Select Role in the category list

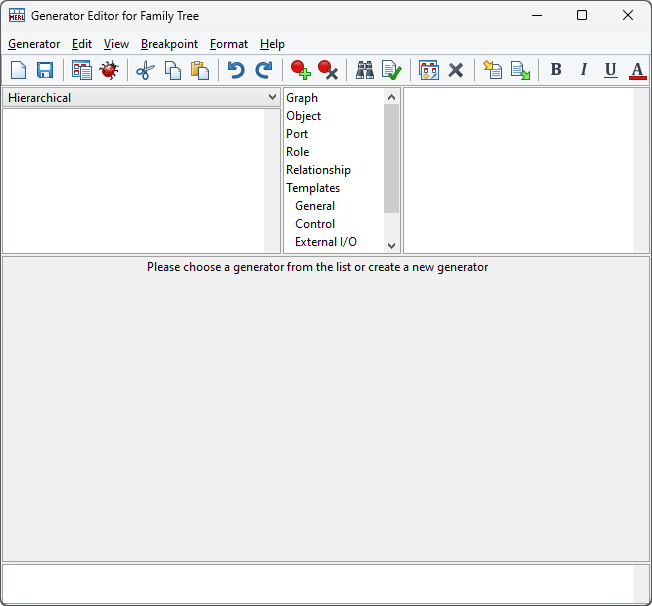pos(298,152)
